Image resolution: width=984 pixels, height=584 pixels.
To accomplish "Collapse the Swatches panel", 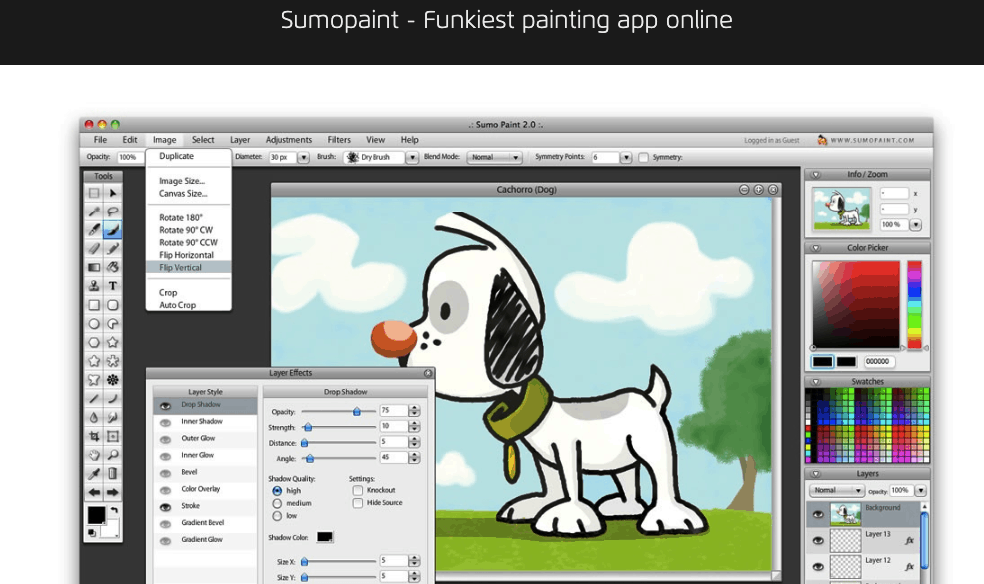I will click(816, 382).
